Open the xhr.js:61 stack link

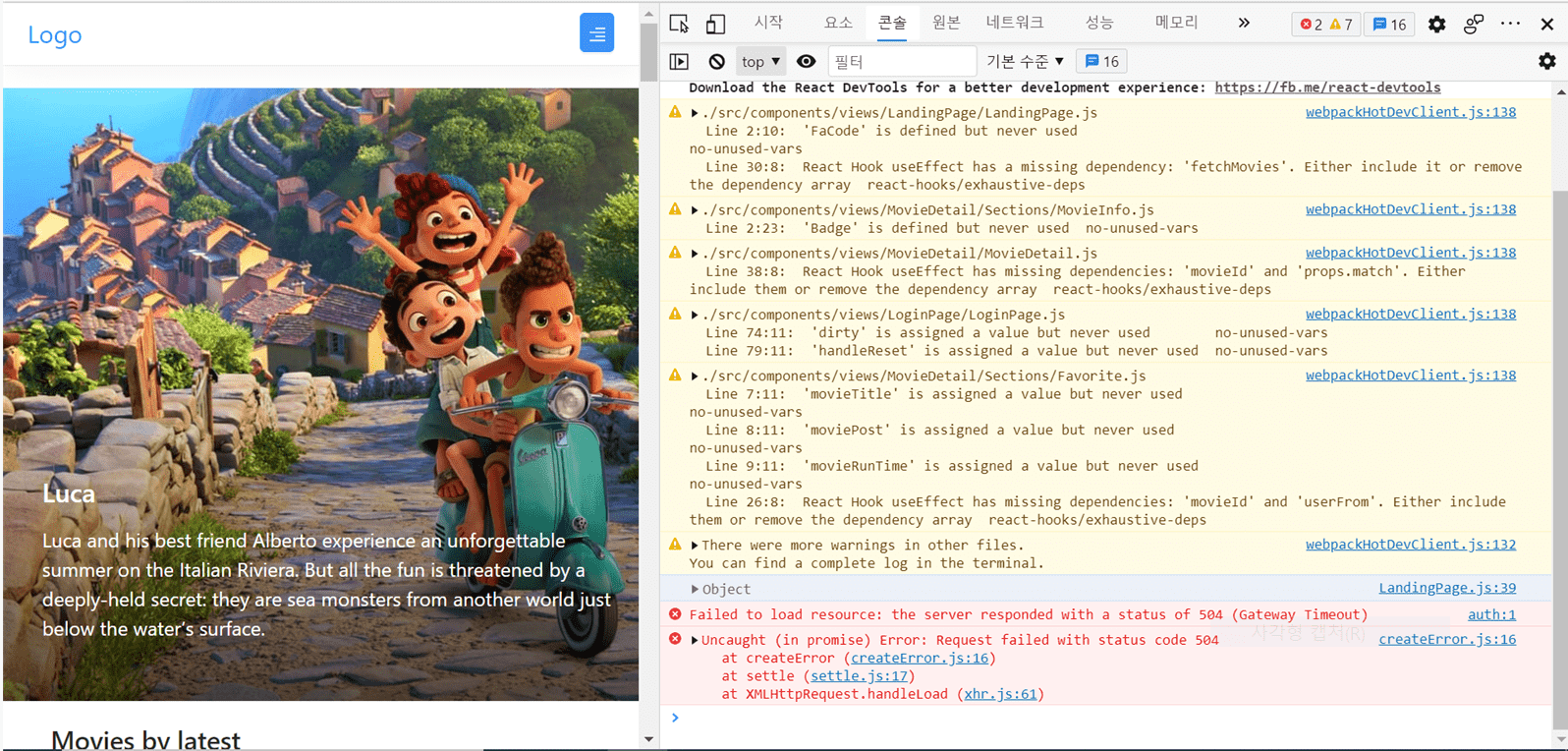pyautogui.click(x=1000, y=694)
